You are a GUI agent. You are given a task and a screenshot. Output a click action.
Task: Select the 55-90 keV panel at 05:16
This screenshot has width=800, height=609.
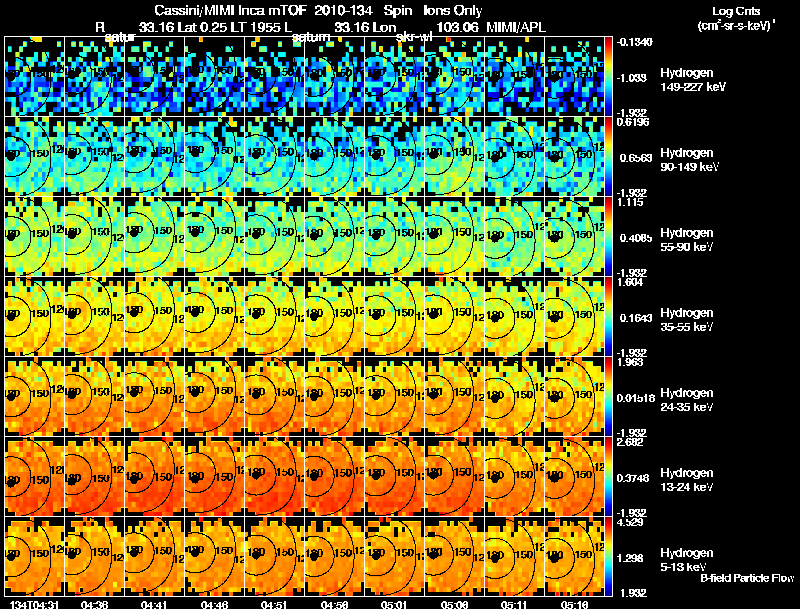coord(574,237)
